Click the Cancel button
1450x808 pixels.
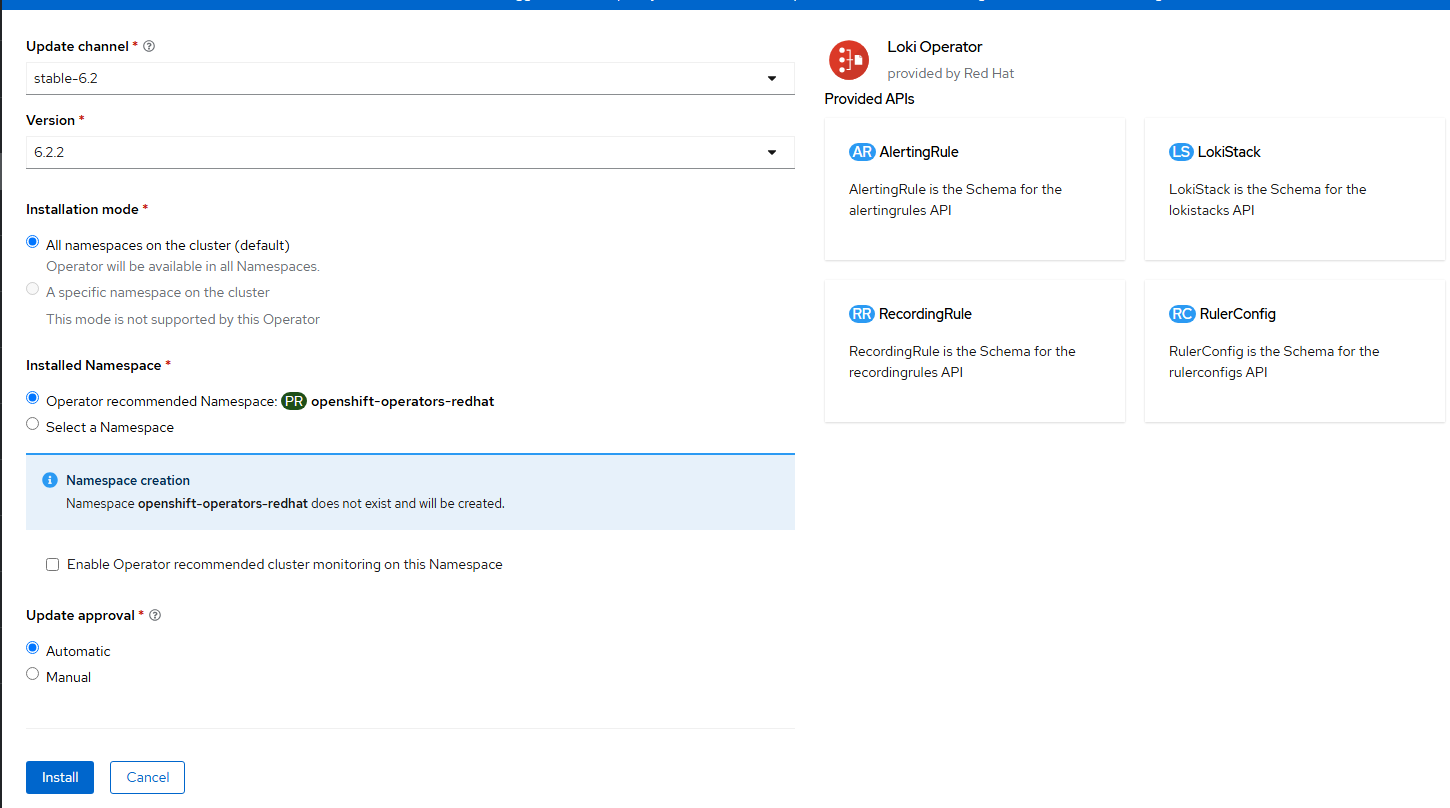tap(148, 777)
